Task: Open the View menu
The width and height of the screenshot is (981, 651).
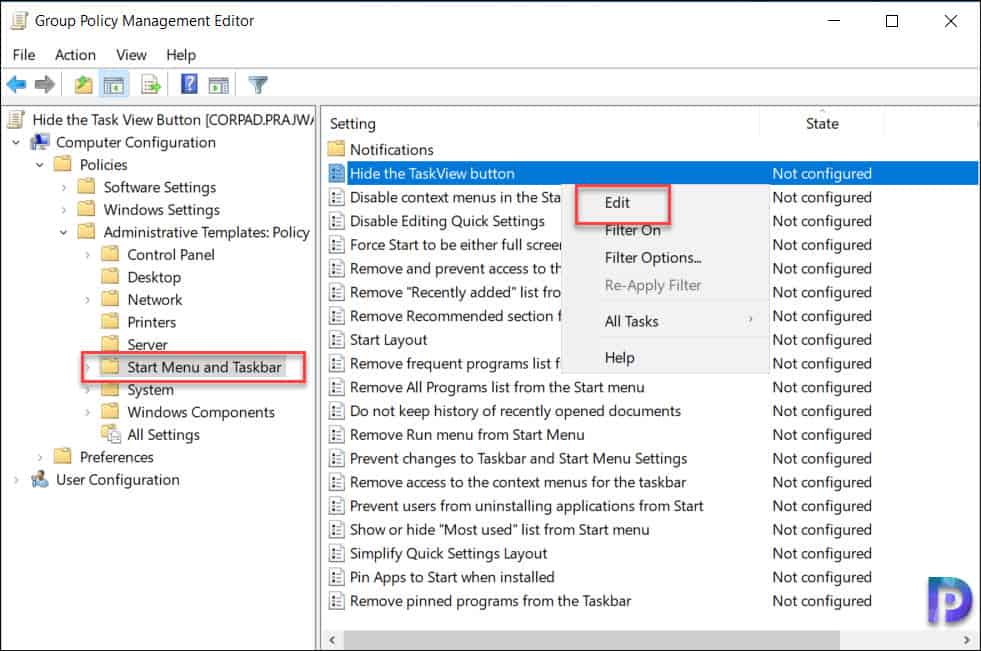Action: [131, 55]
